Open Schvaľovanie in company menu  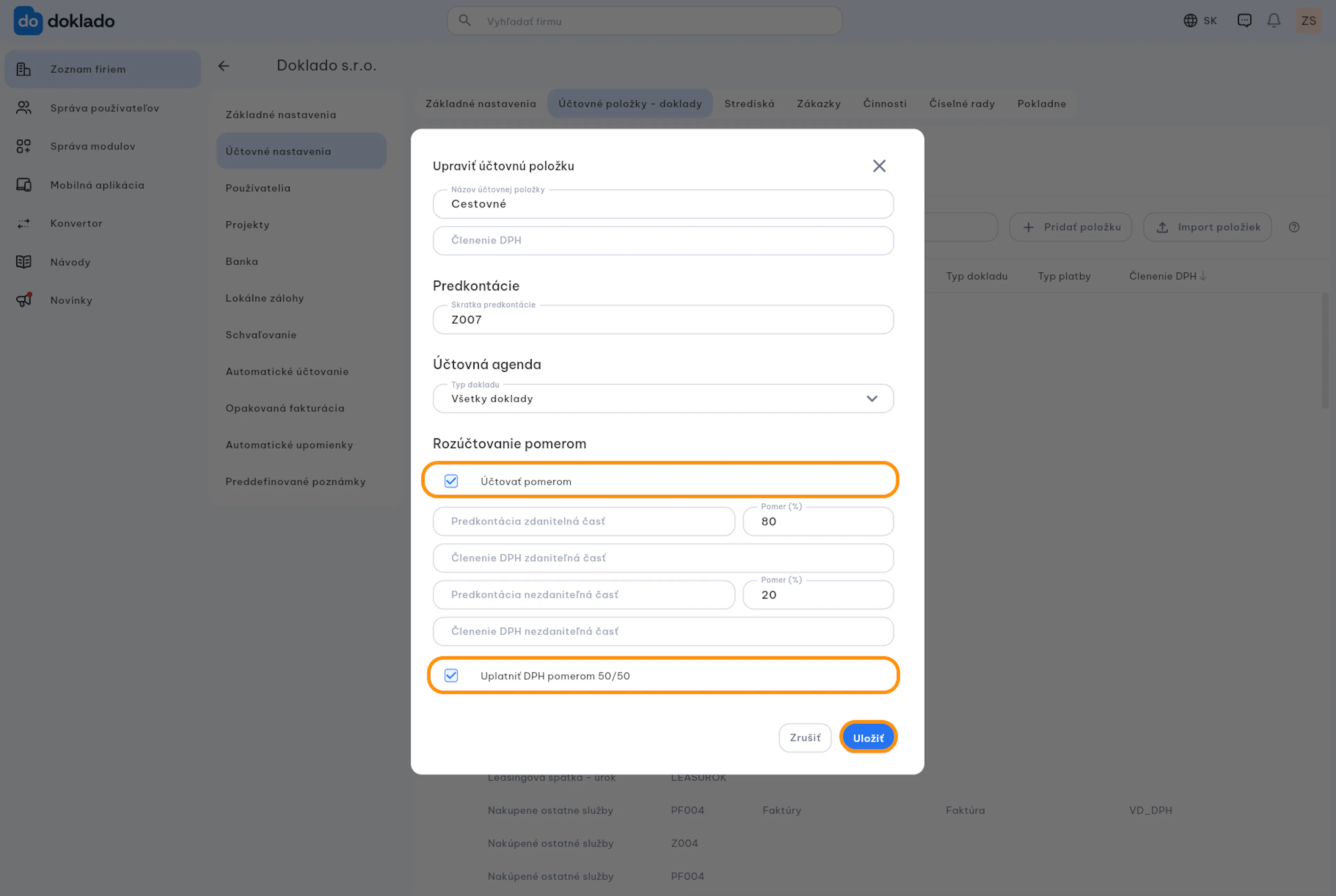point(301,334)
